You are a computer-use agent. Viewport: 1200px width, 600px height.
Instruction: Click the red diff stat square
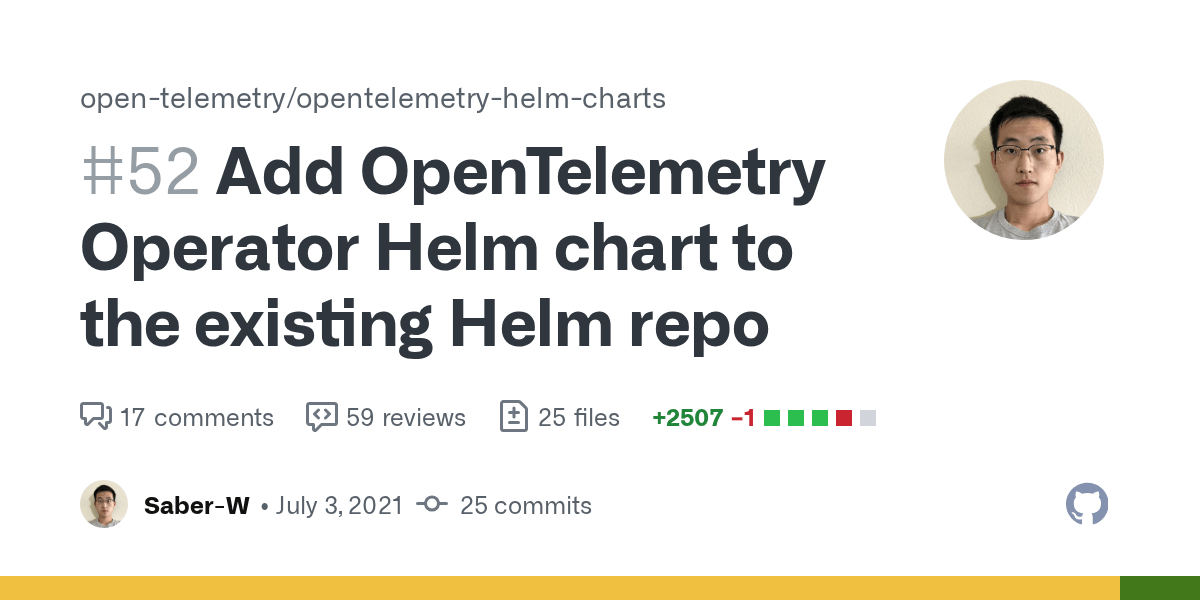[x=844, y=418]
